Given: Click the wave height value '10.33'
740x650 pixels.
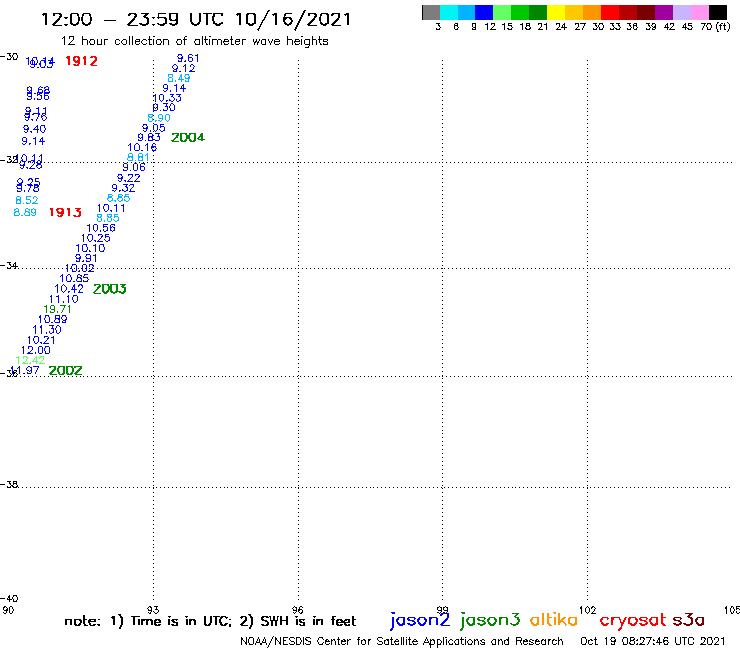Looking at the screenshot, I should [167, 98].
